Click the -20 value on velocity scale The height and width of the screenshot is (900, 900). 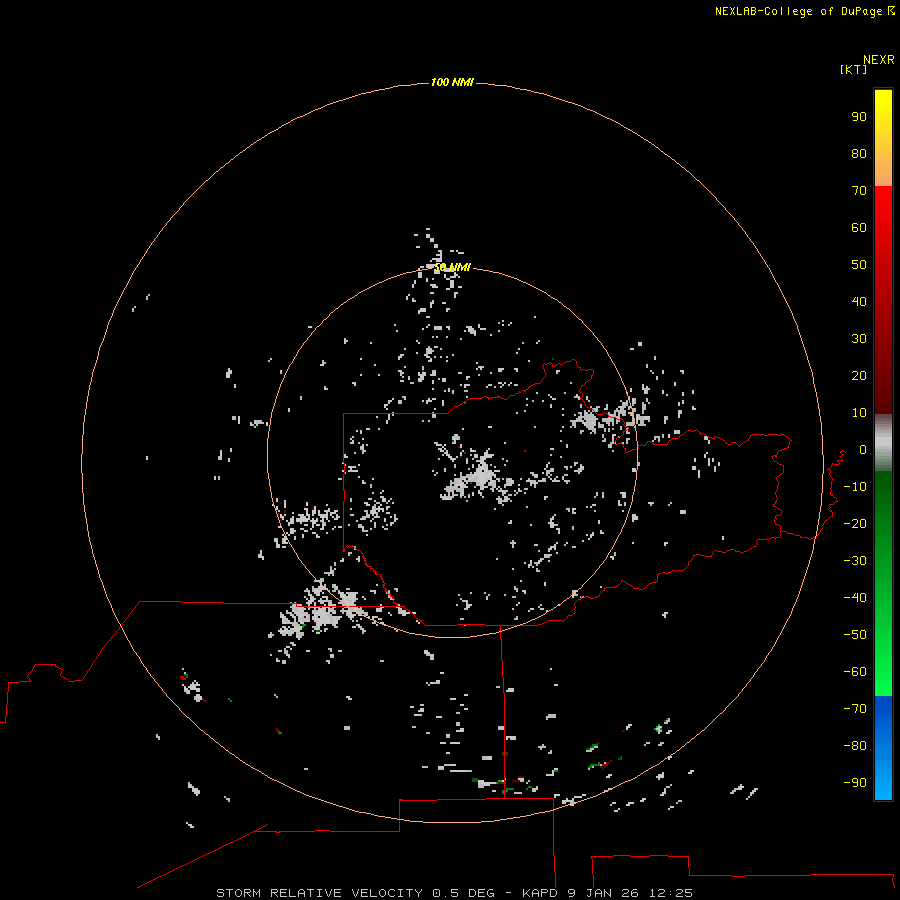(855, 524)
